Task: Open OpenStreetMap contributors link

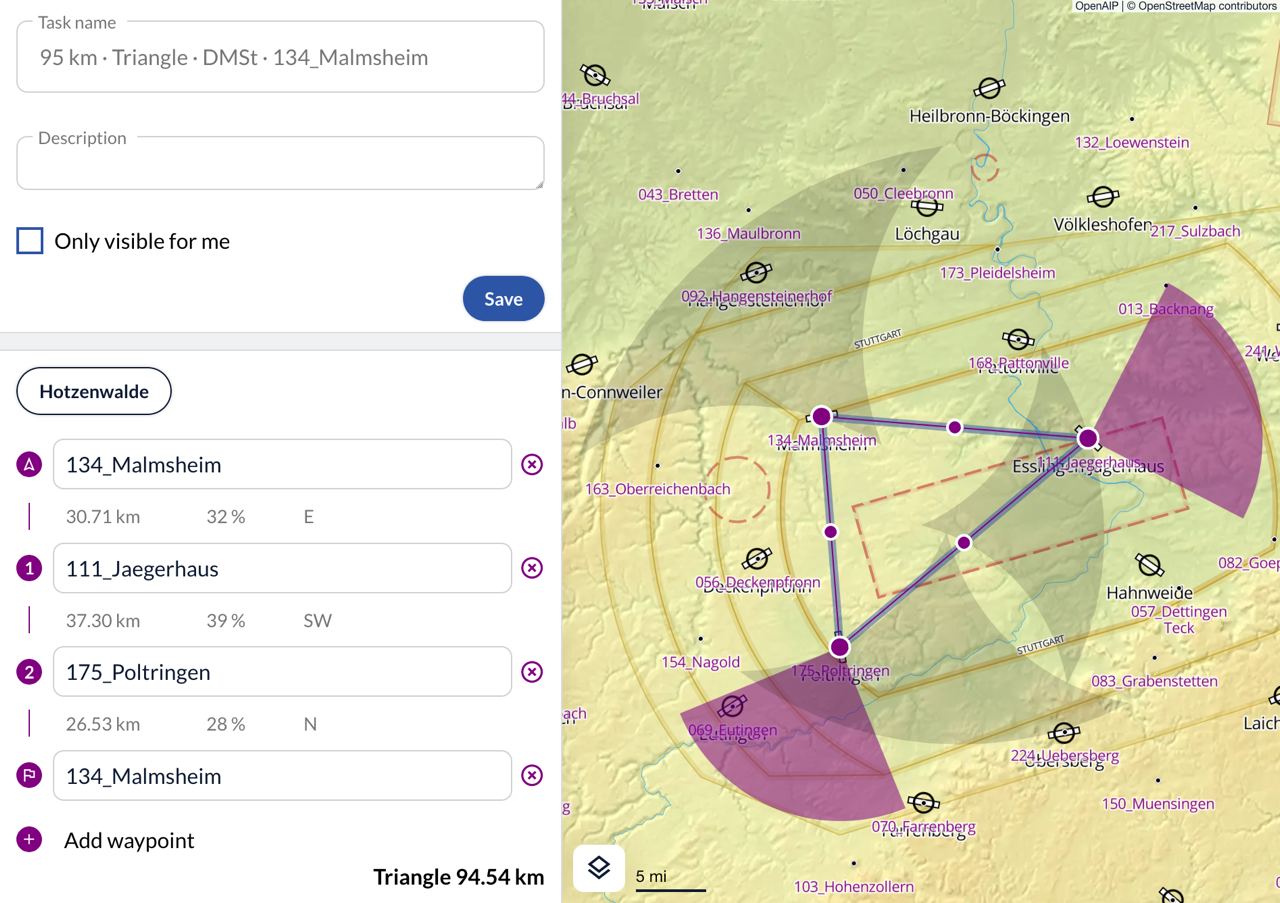Action: tap(1207, 6)
